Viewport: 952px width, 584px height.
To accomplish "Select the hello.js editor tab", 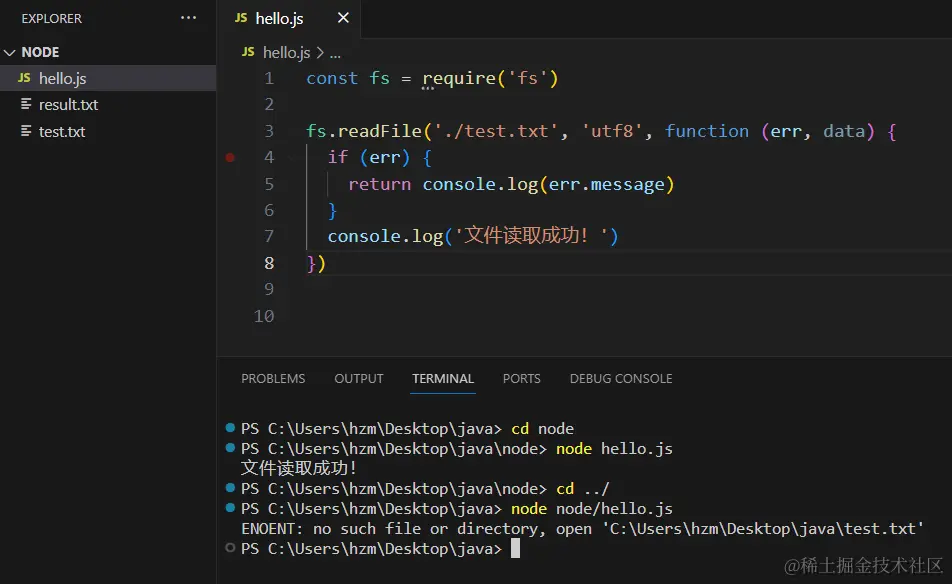I will (288, 18).
